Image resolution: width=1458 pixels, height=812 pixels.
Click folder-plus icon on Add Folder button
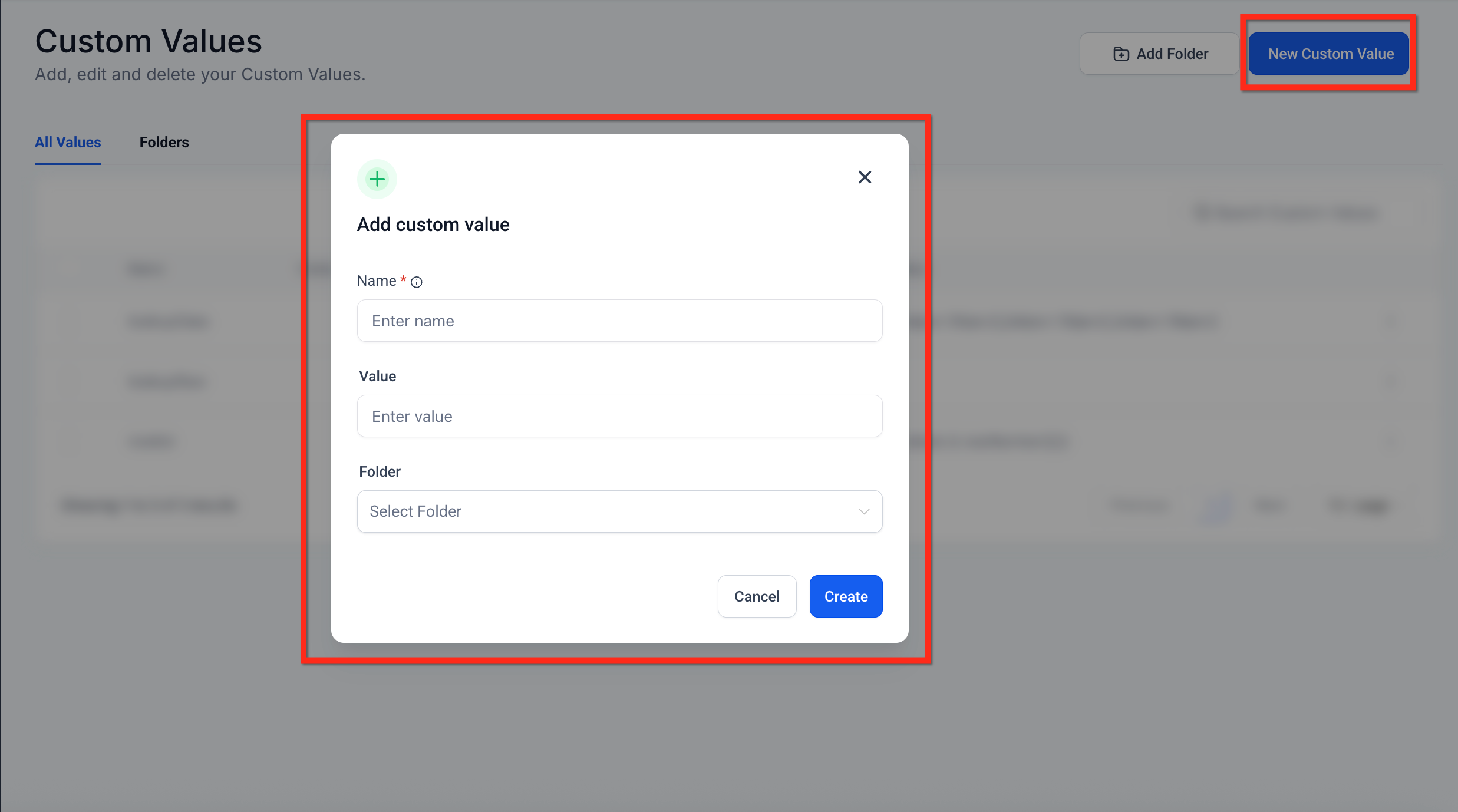coord(1121,54)
